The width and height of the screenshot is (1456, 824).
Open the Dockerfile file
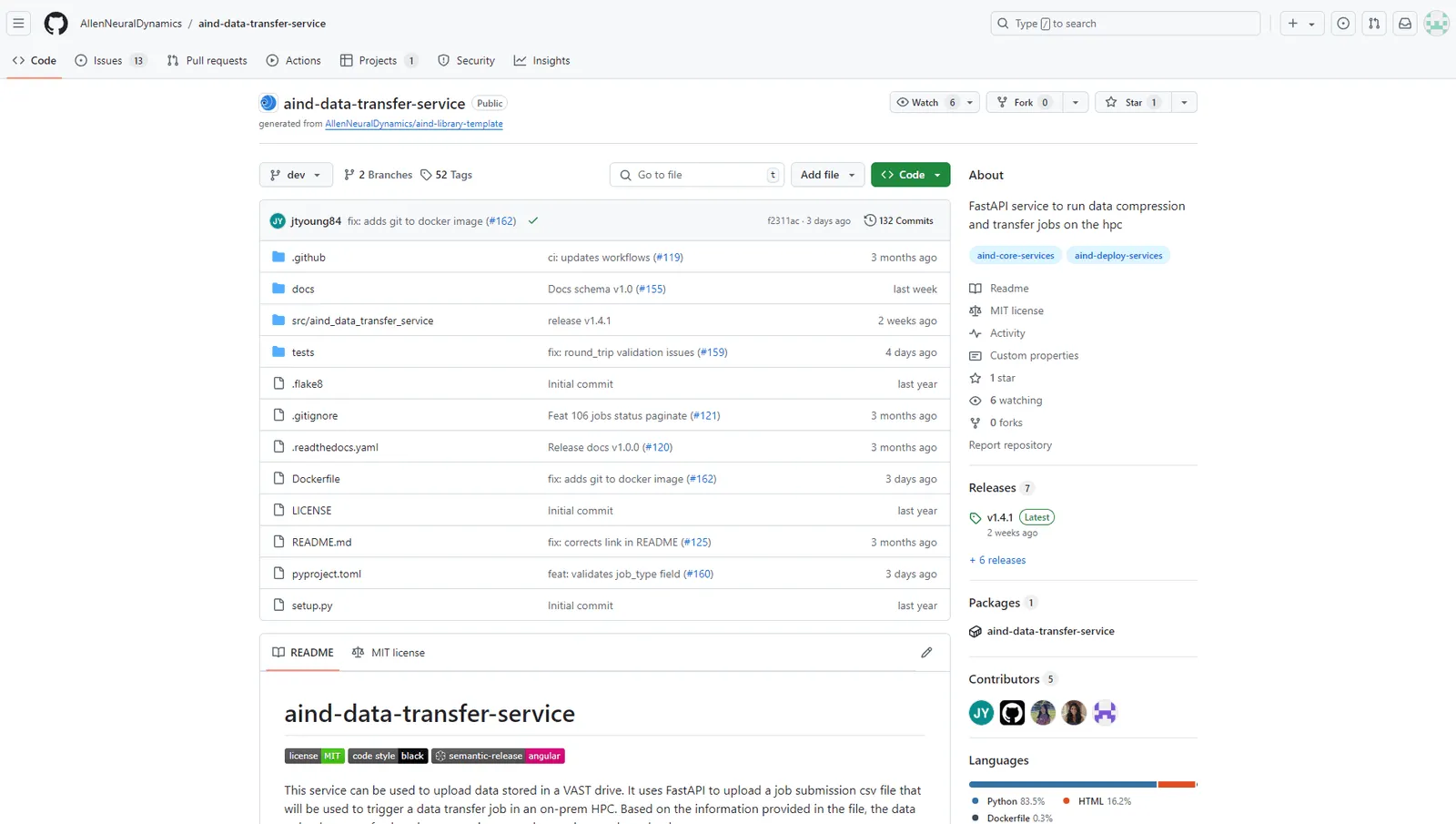[316, 479]
